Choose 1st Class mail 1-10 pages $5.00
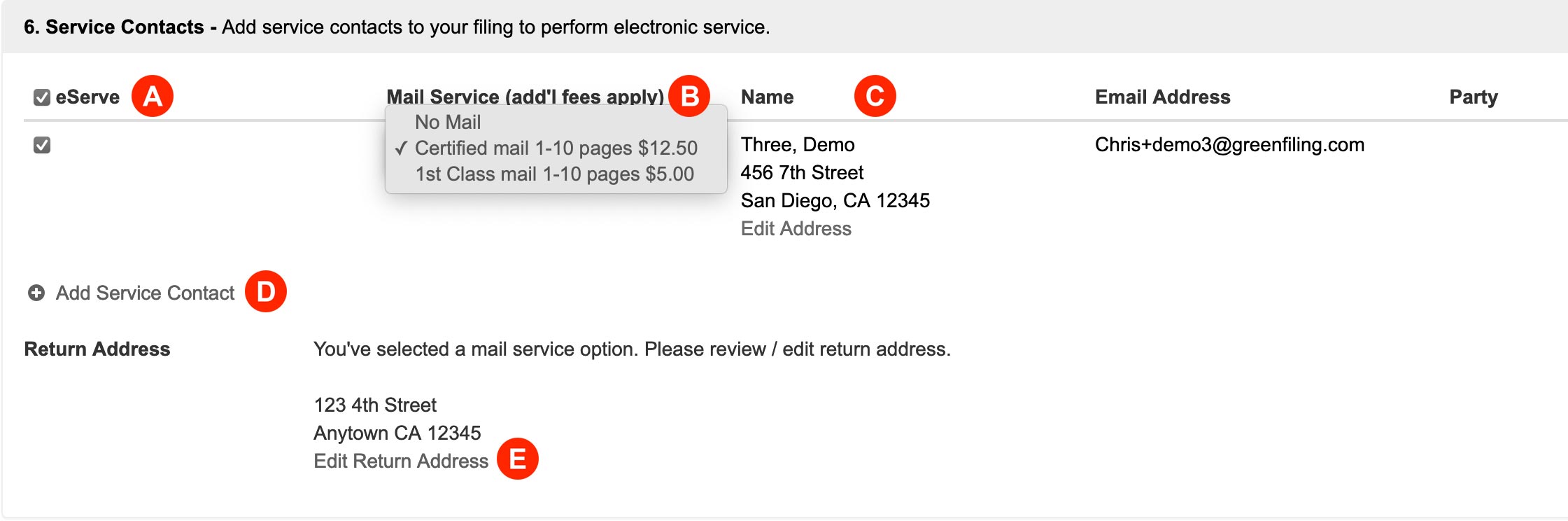The image size is (1568, 521). [556, 174]
